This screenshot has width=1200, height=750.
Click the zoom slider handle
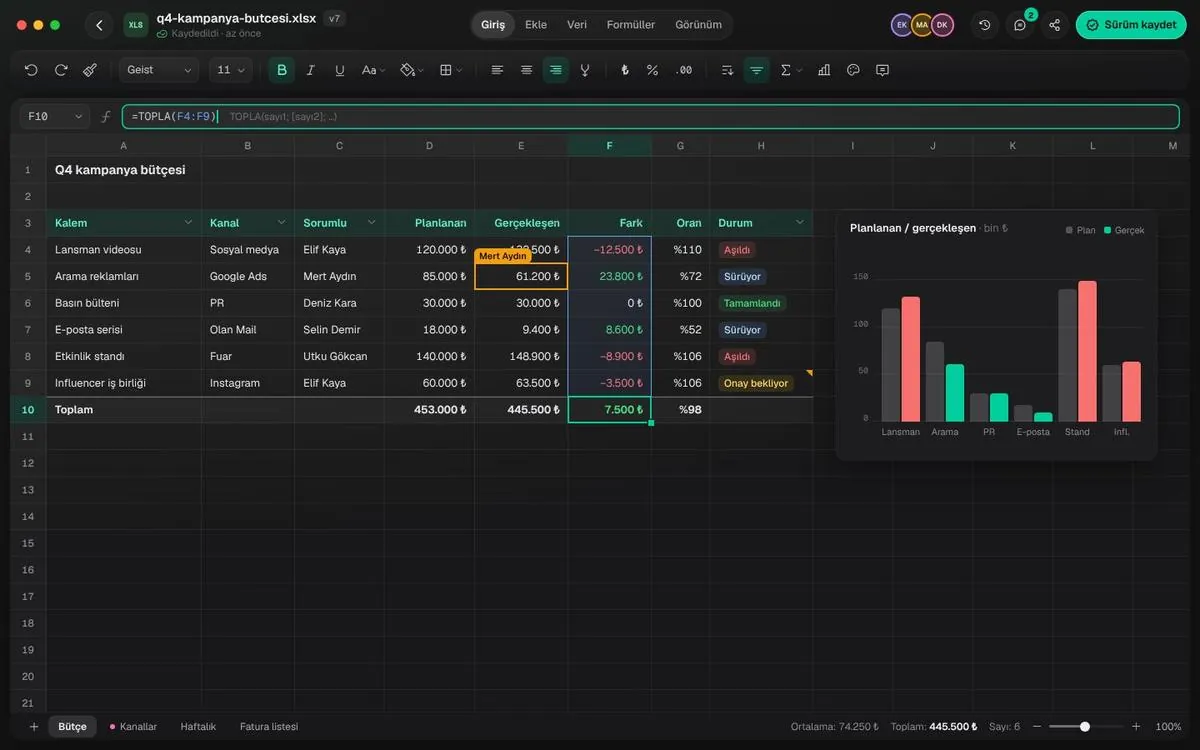tap(1085, 727)
